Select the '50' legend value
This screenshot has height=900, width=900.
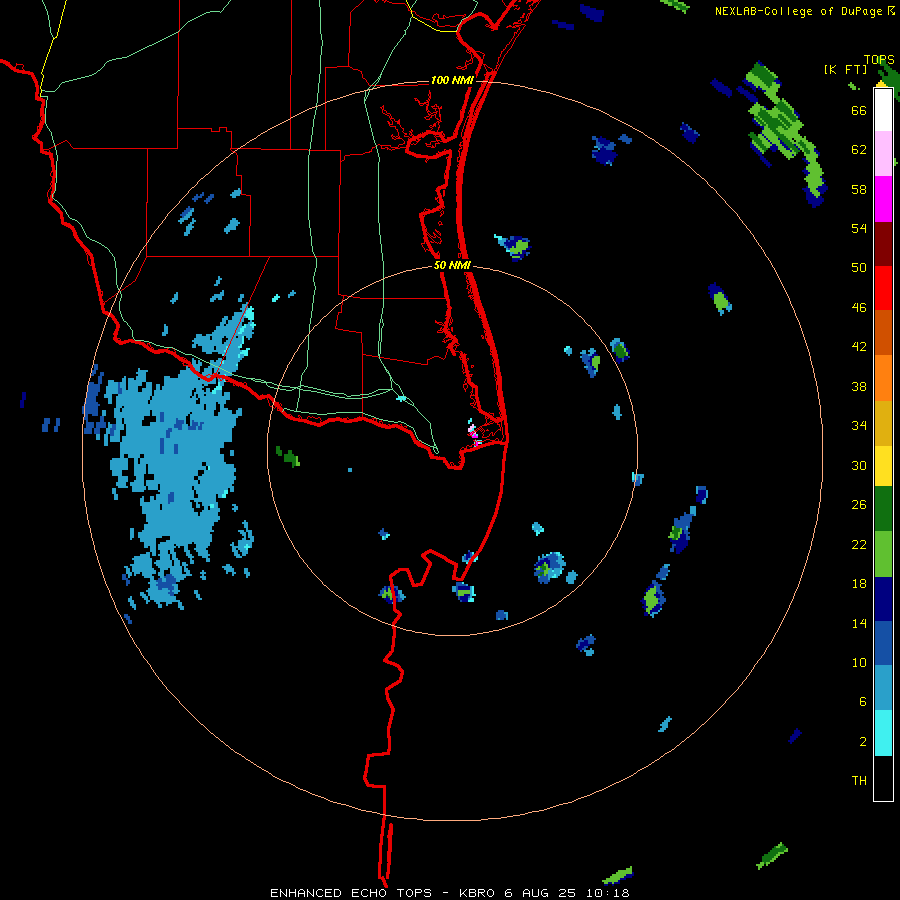[859, 267]
